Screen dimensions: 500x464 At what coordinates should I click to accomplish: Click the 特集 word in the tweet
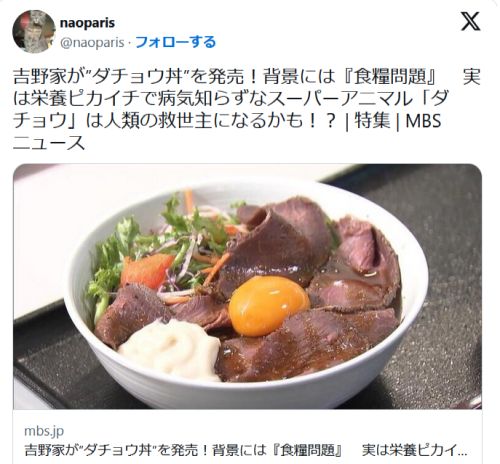click(372, 121)
